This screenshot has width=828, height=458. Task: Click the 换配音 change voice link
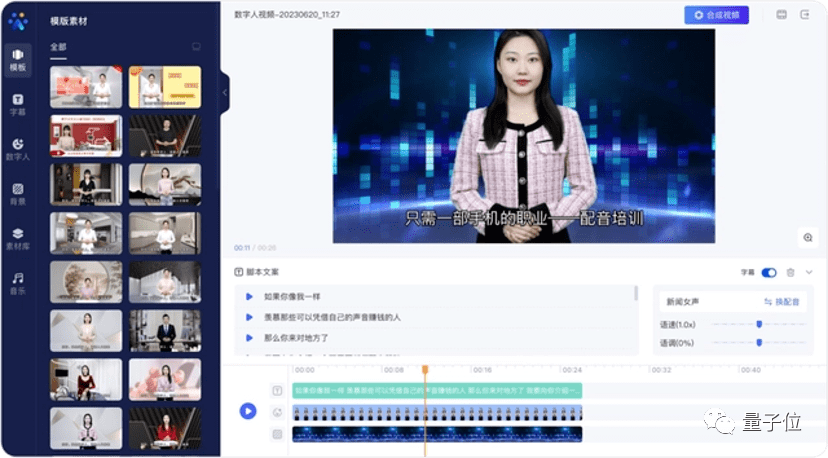click(781, 301)
